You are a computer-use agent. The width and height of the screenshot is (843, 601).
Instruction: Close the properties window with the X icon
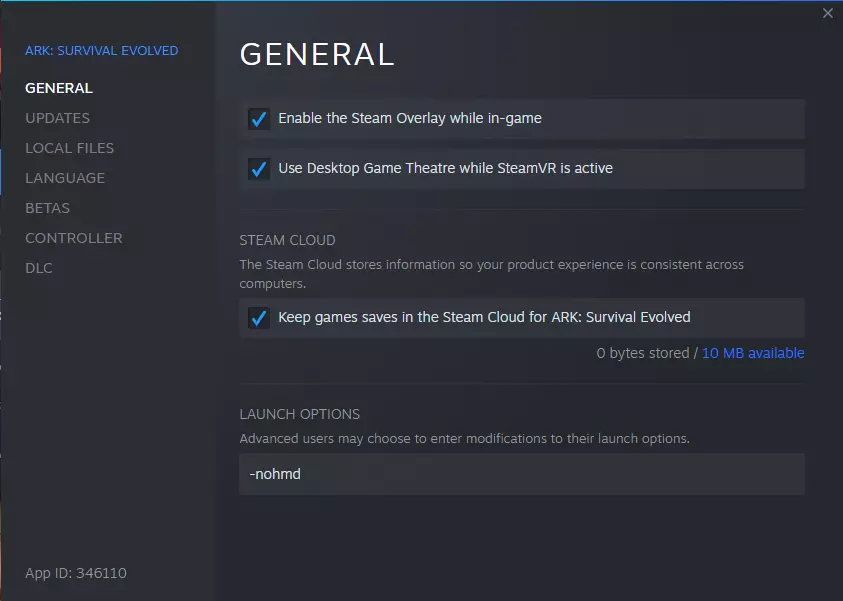click(x=828, y=13)
